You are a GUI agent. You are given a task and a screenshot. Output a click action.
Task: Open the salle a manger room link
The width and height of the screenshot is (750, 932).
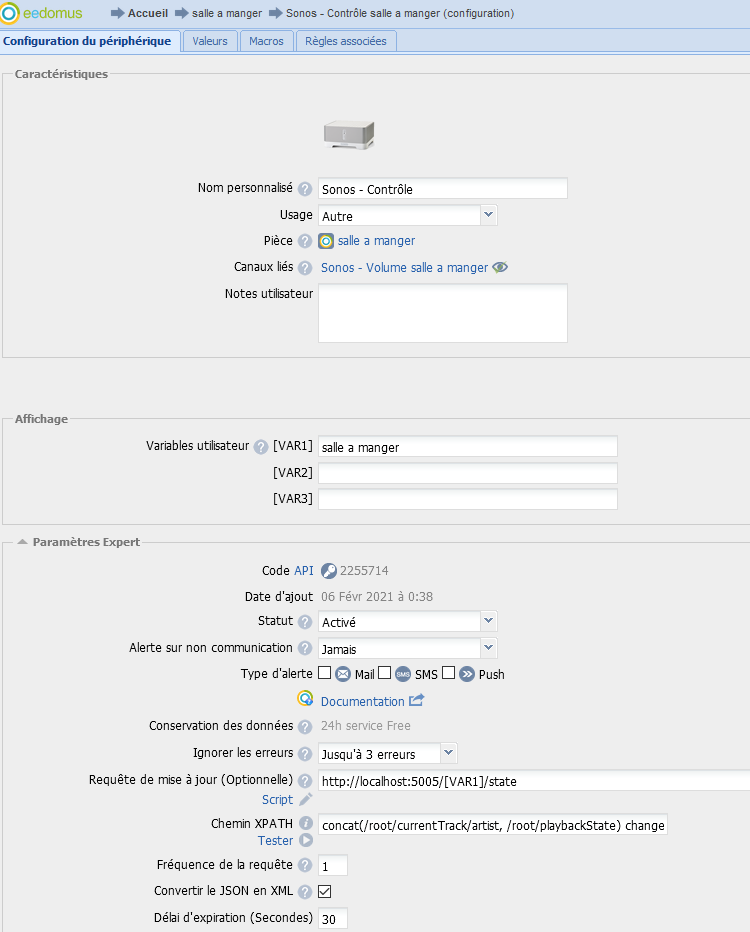[x=376, y=241]
